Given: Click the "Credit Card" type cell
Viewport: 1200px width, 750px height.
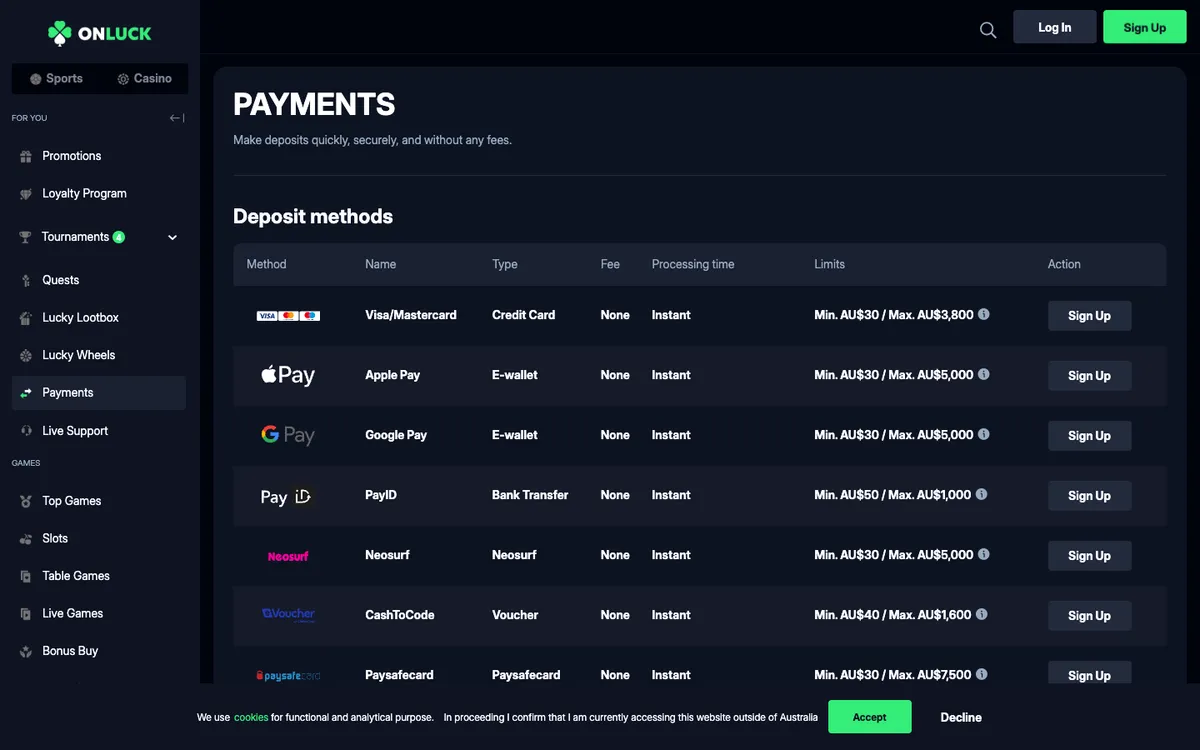Looking at the screenshot, I should [x=523, y=315].
